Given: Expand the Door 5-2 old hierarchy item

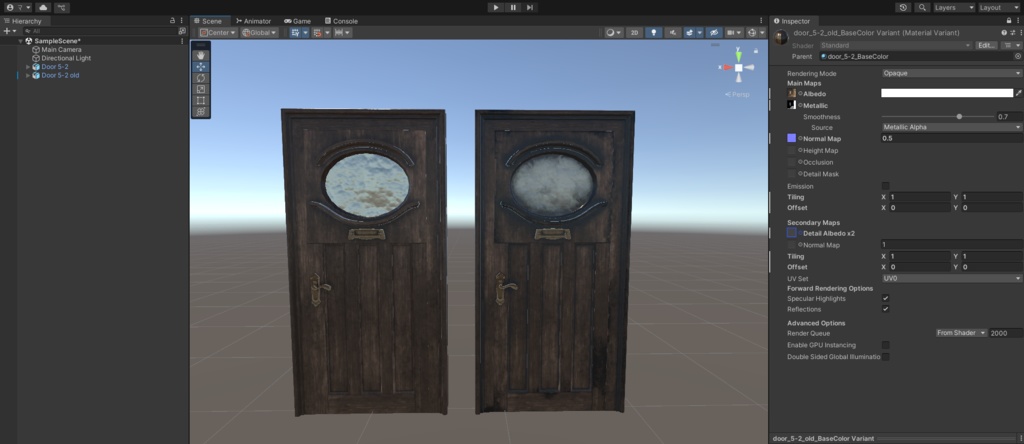Looking at the screenshot, I should 28,75.
